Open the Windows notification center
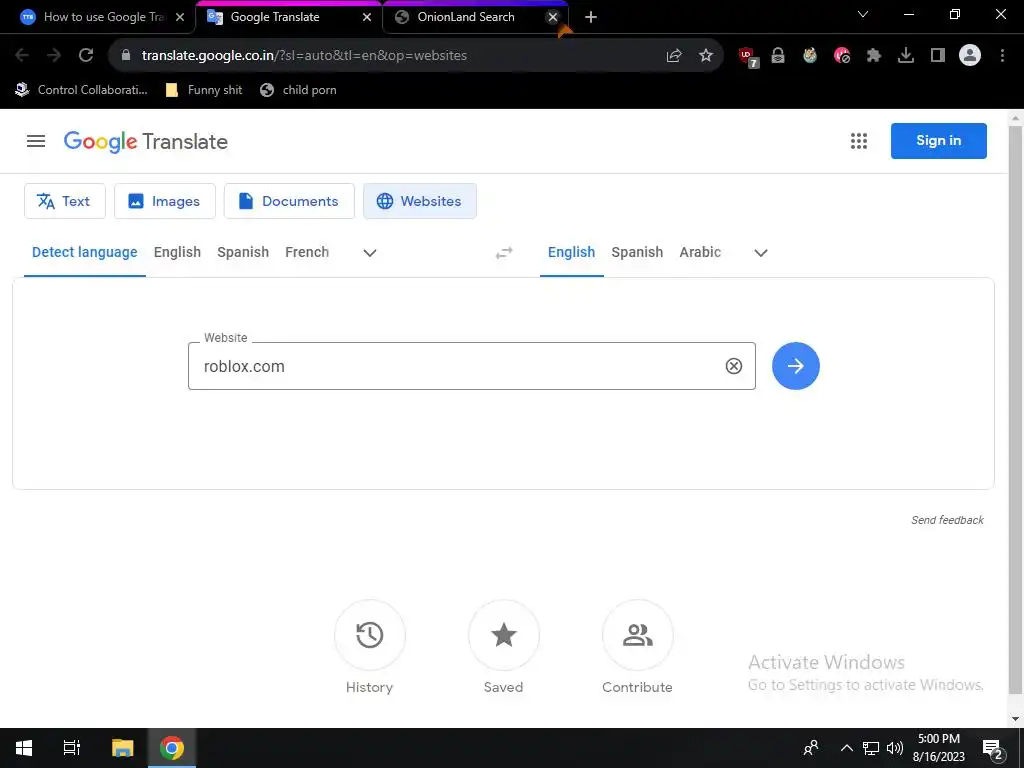Viewport: 1024px width, 768px height. pos(993,748)
